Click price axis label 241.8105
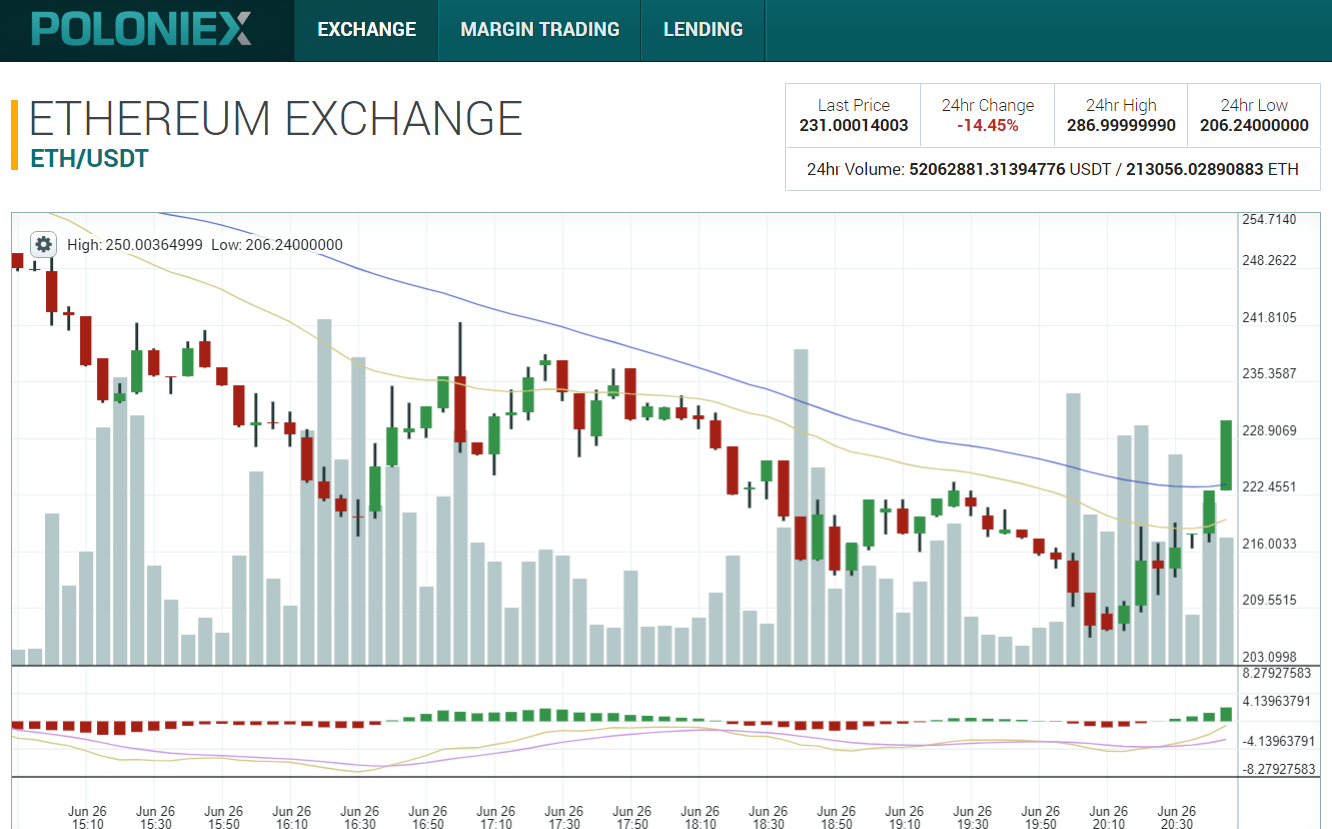The image size is (1332, 829). coord(1268,318)
